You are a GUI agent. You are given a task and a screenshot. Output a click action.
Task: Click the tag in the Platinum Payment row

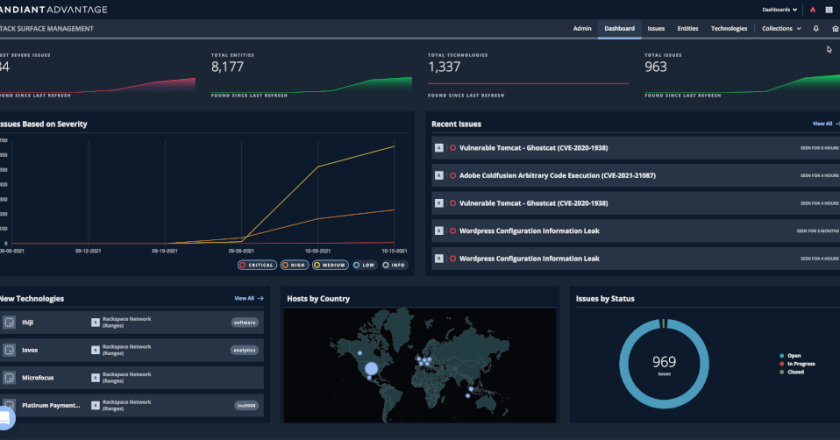(246, 406)
